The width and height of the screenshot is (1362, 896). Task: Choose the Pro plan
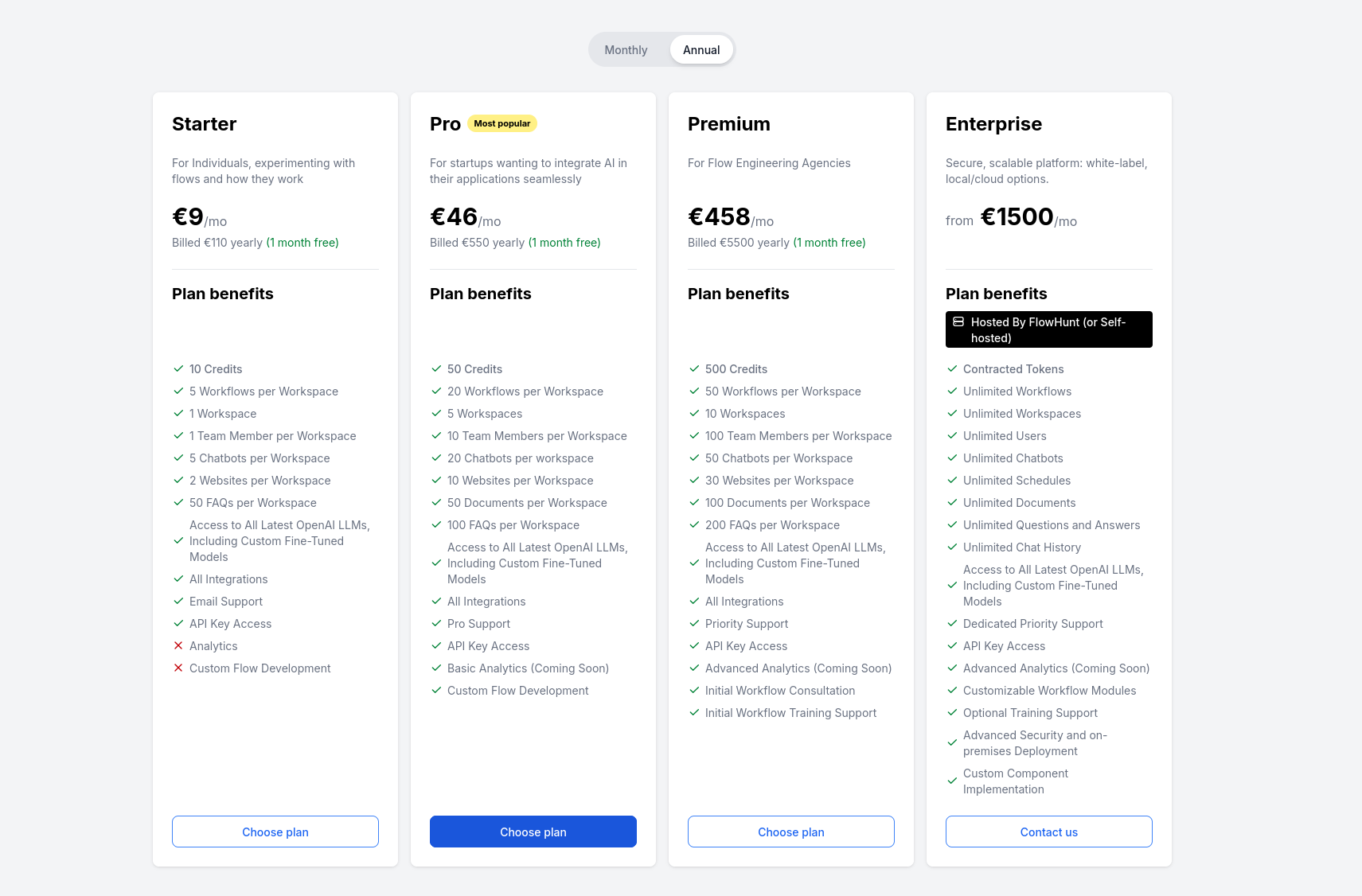tap(533, 832)
